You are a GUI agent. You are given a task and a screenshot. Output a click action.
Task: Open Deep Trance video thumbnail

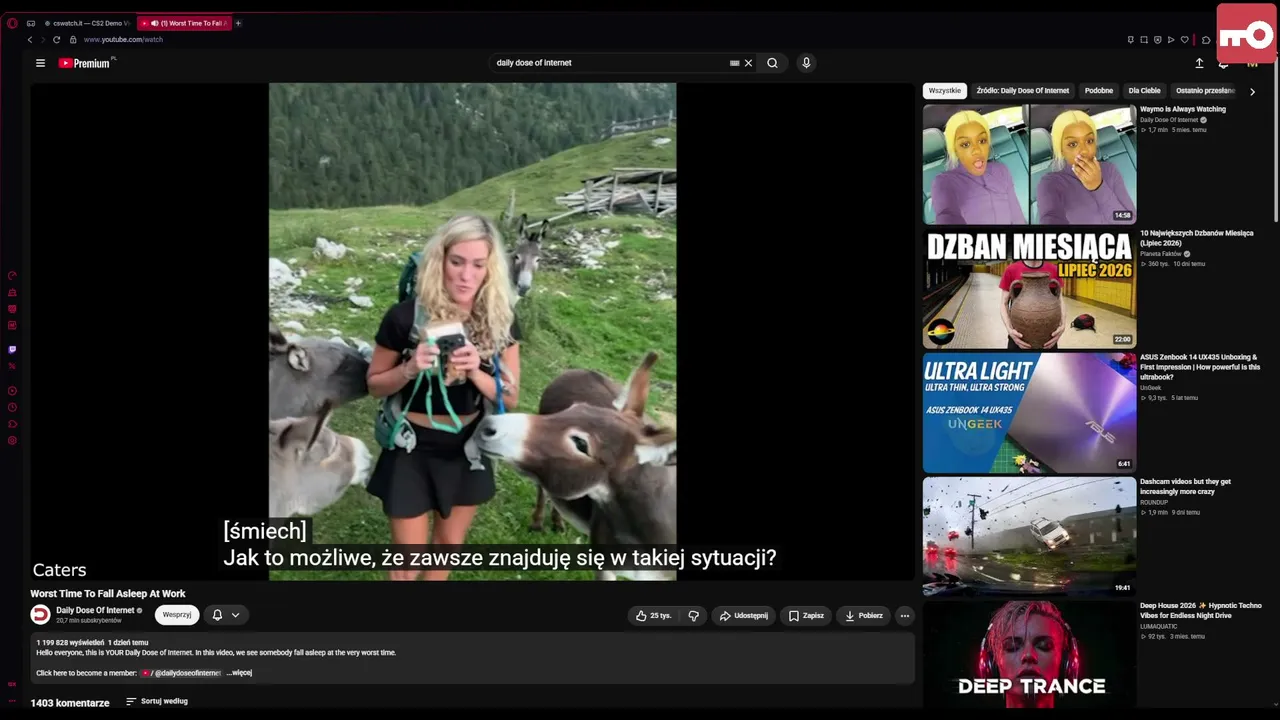click(x=1029, y=655)
